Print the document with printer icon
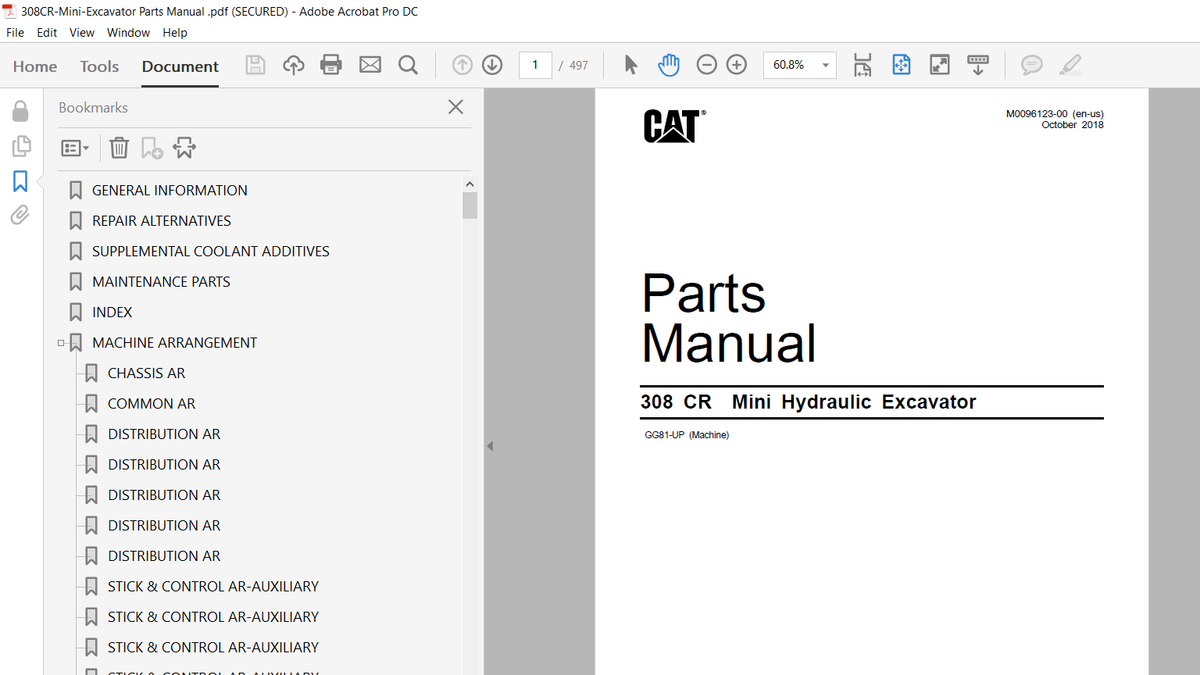 331,65
